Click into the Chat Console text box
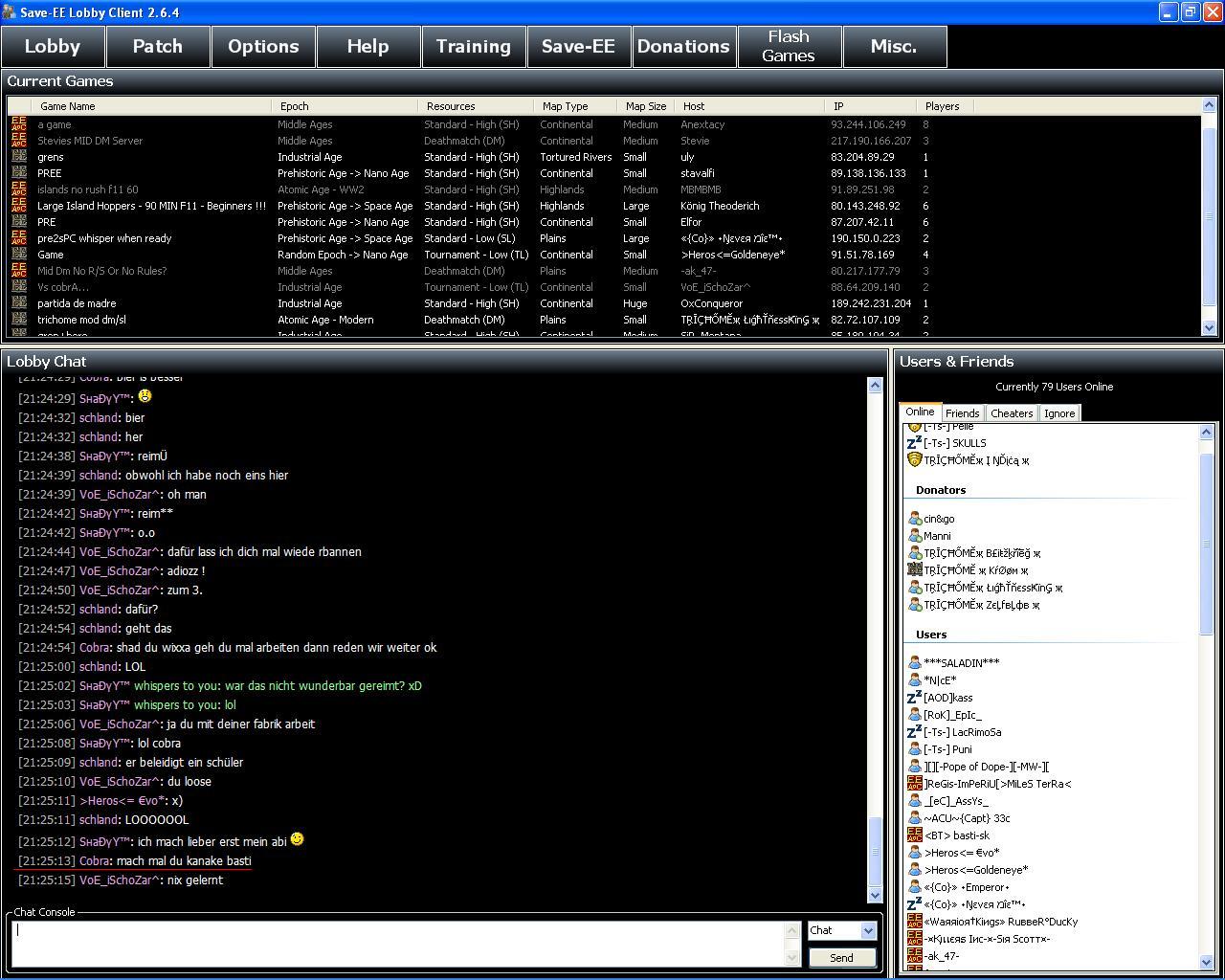This screenshot has height=980, width=1225. (x=402, y=944)
